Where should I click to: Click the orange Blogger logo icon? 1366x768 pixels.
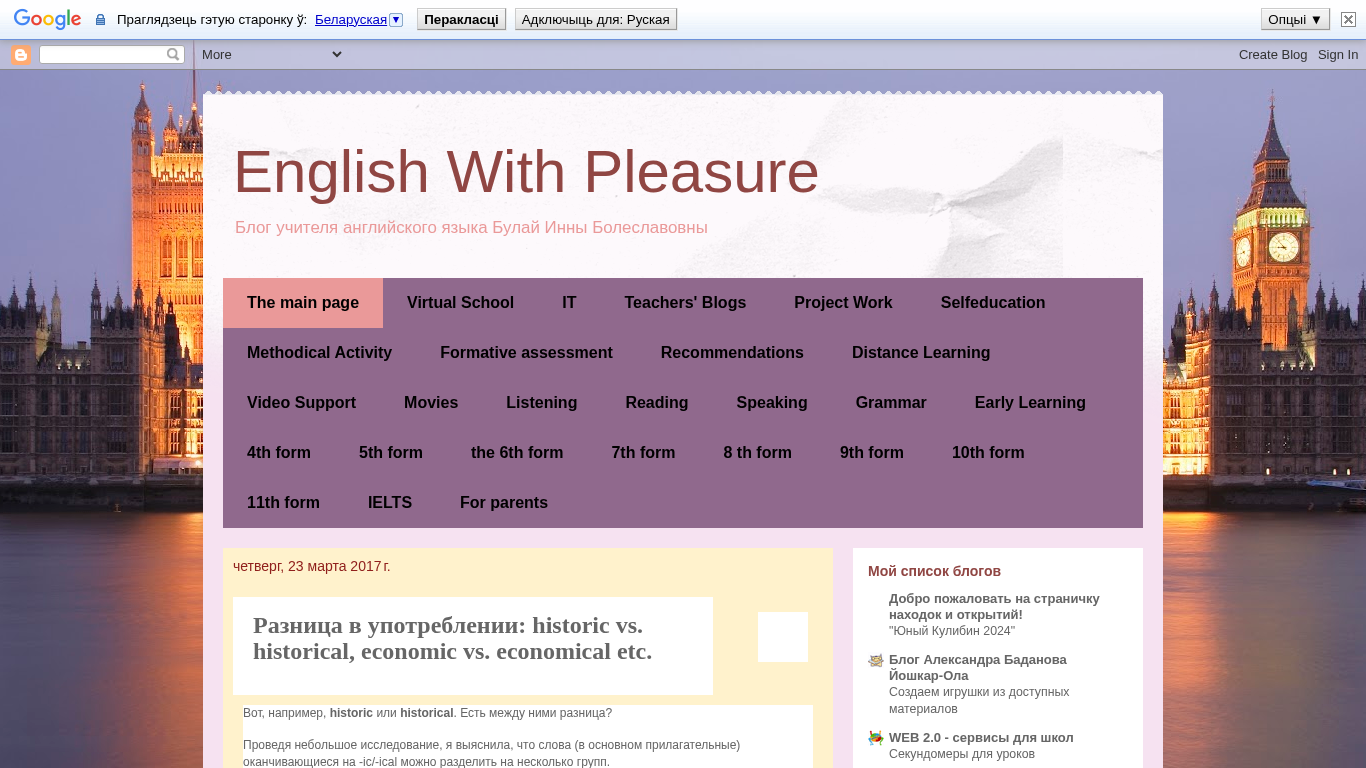coord(21,55)
